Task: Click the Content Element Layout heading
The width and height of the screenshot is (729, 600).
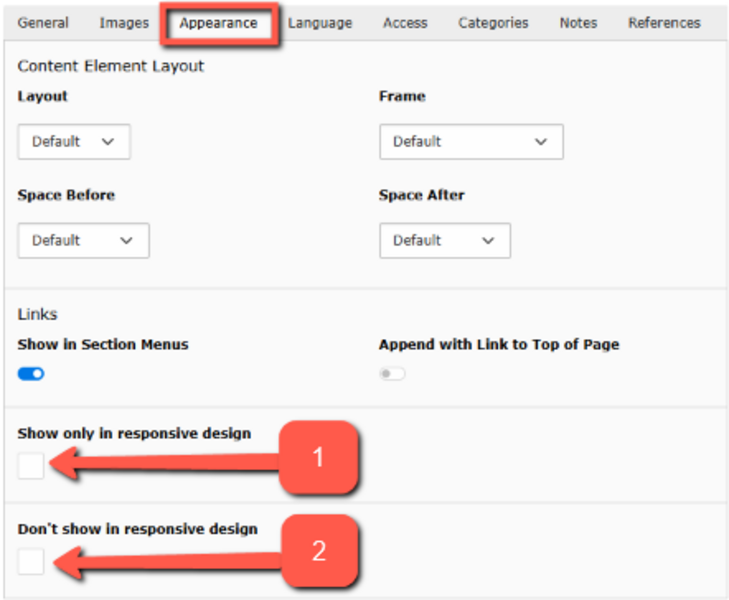Action: point(111,66)
